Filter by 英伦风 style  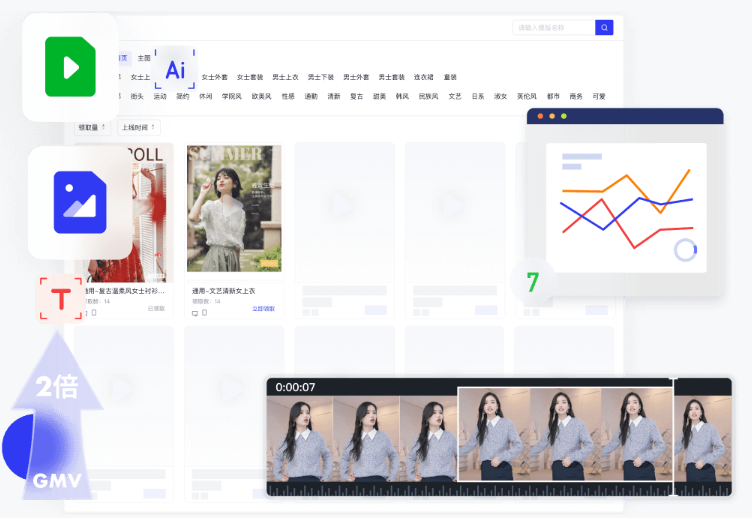click(527, 96)
